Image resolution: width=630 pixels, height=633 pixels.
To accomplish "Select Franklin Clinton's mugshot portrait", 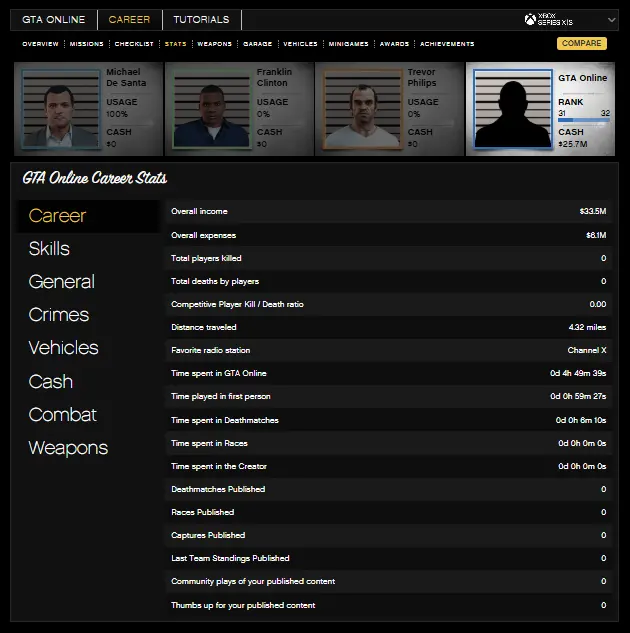I will coord(211,109).
